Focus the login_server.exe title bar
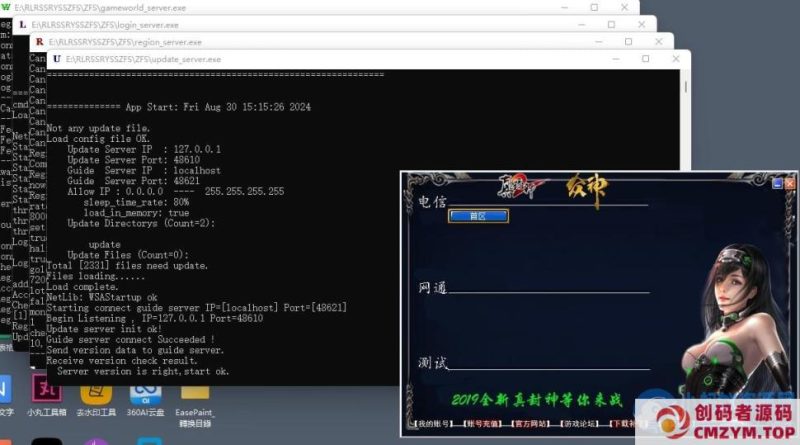 300,24
